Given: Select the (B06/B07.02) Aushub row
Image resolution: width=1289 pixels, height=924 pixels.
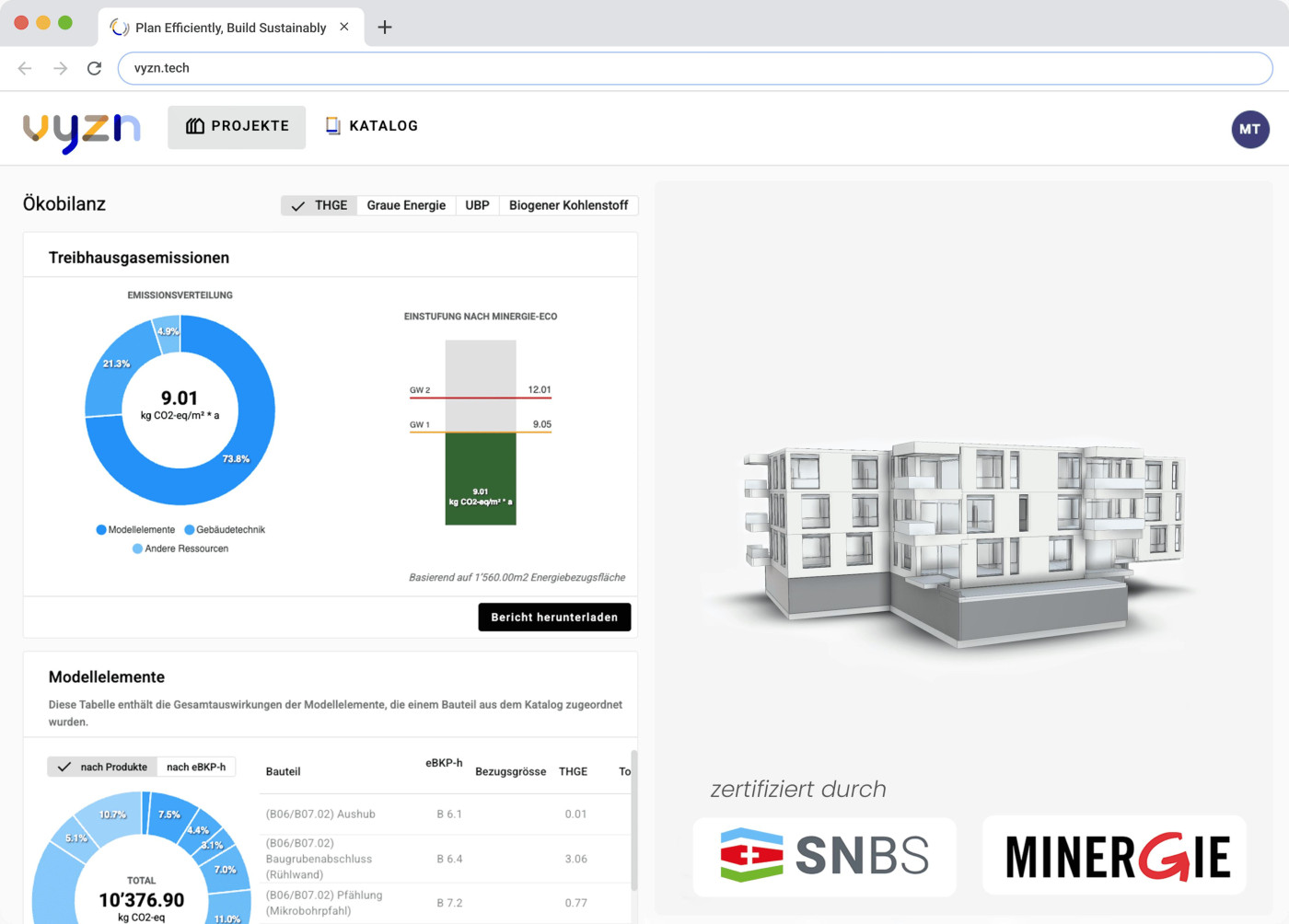Looking at the screenshot, I should [x=446, y=814].
